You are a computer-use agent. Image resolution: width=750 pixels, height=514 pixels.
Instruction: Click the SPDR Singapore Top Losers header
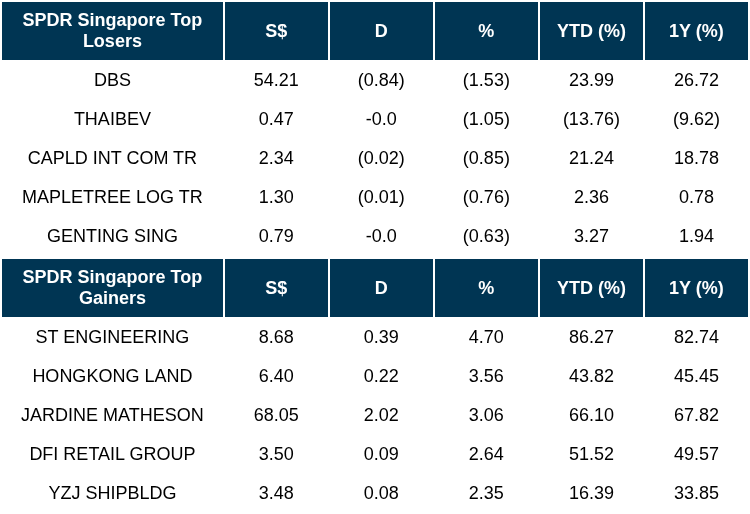pos(112,31)
